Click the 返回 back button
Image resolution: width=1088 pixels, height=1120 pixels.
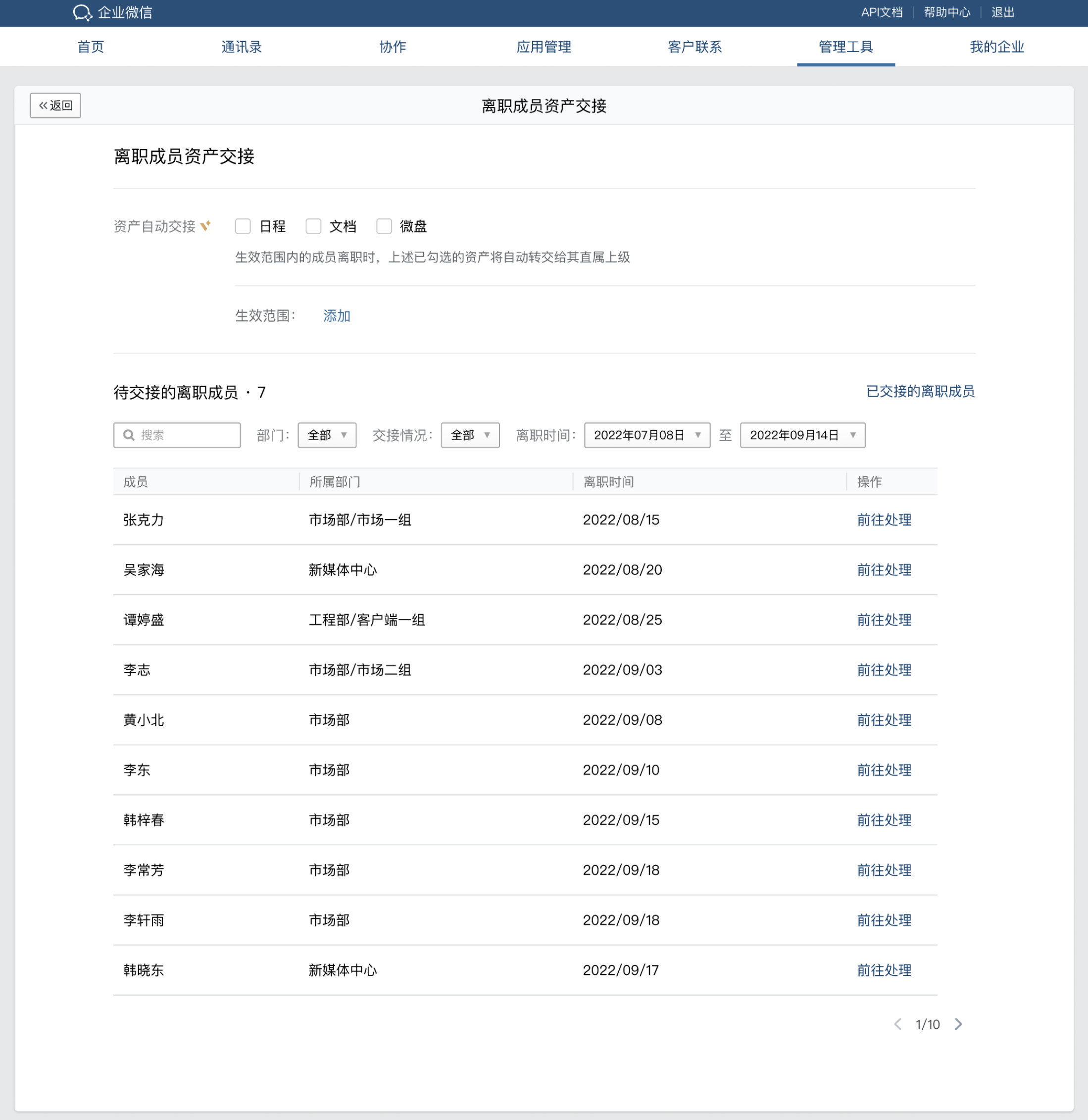(55, 105)
